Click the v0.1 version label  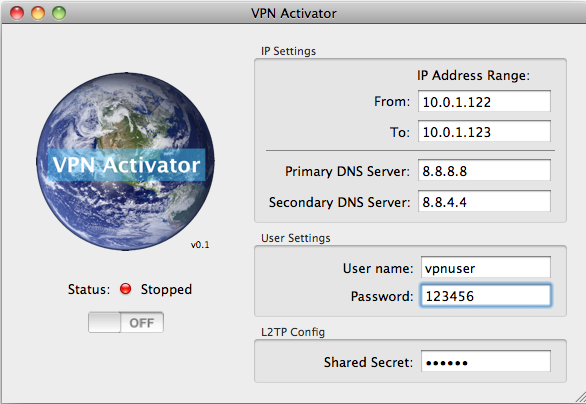200,245
